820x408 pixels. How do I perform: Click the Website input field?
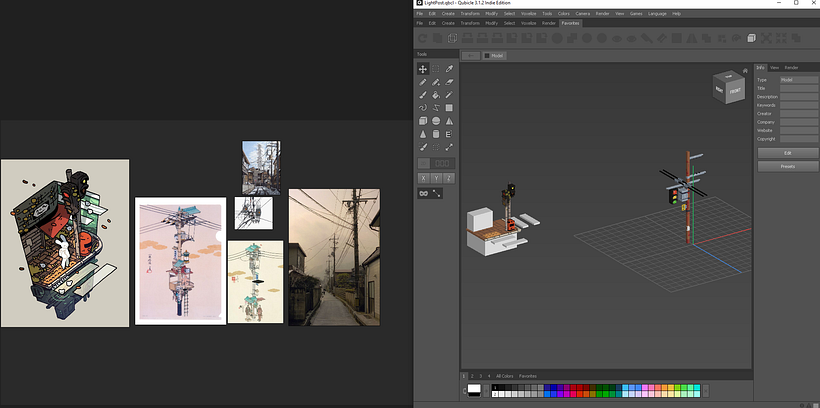coord(799,130)
